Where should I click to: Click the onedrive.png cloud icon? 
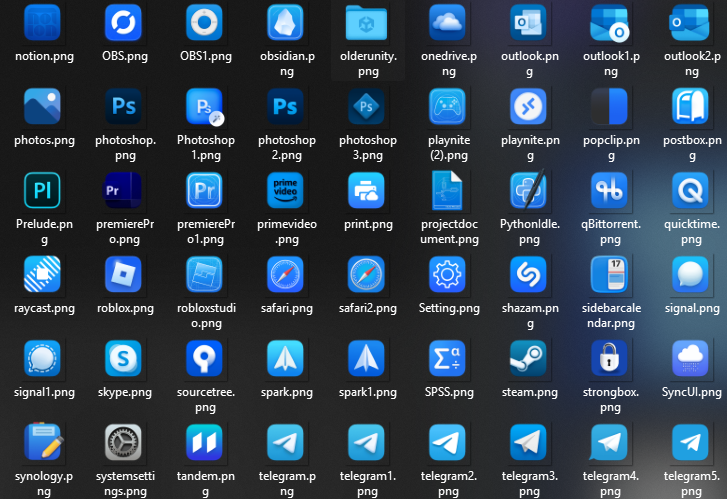tap(447, 22)
